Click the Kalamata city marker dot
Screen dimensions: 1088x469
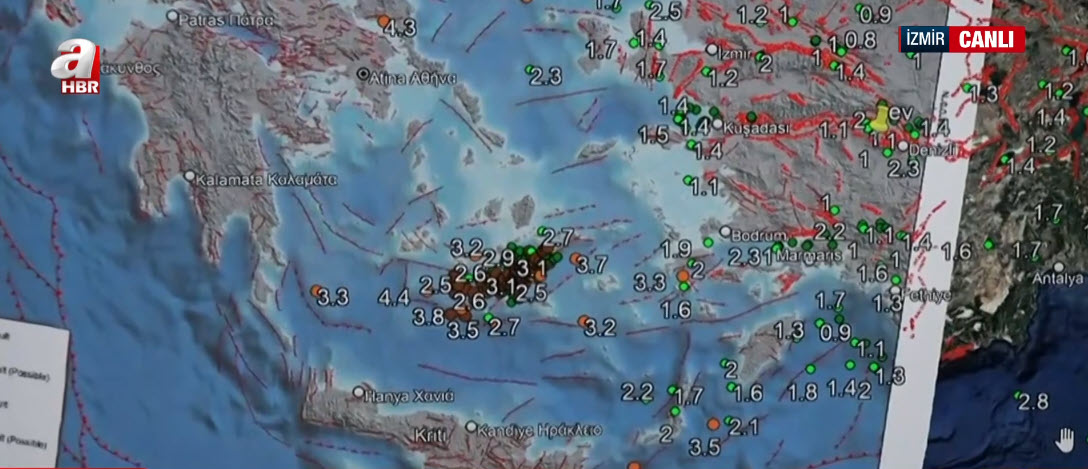[x=190, y=177]
